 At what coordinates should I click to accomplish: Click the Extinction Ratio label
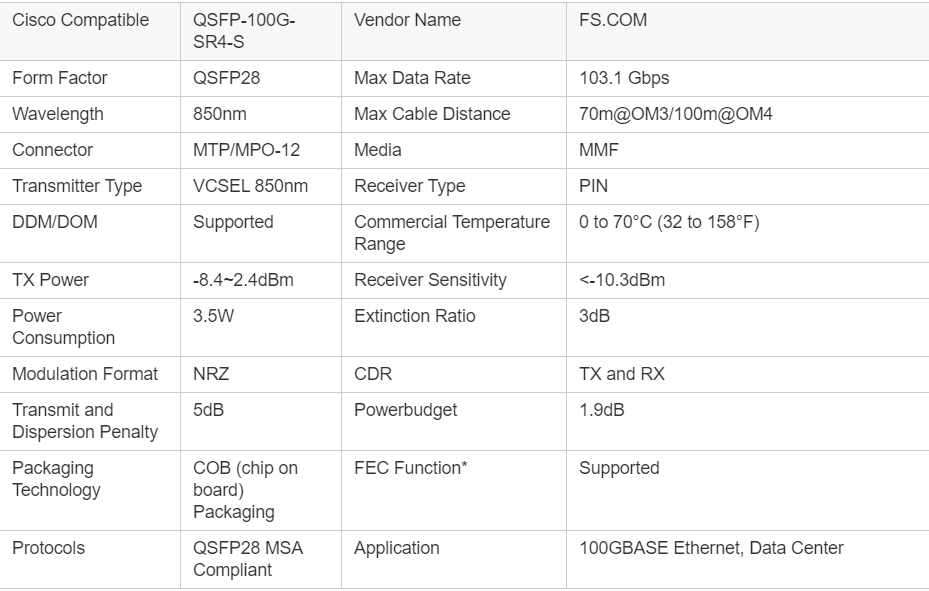click(x=414, y=316)
